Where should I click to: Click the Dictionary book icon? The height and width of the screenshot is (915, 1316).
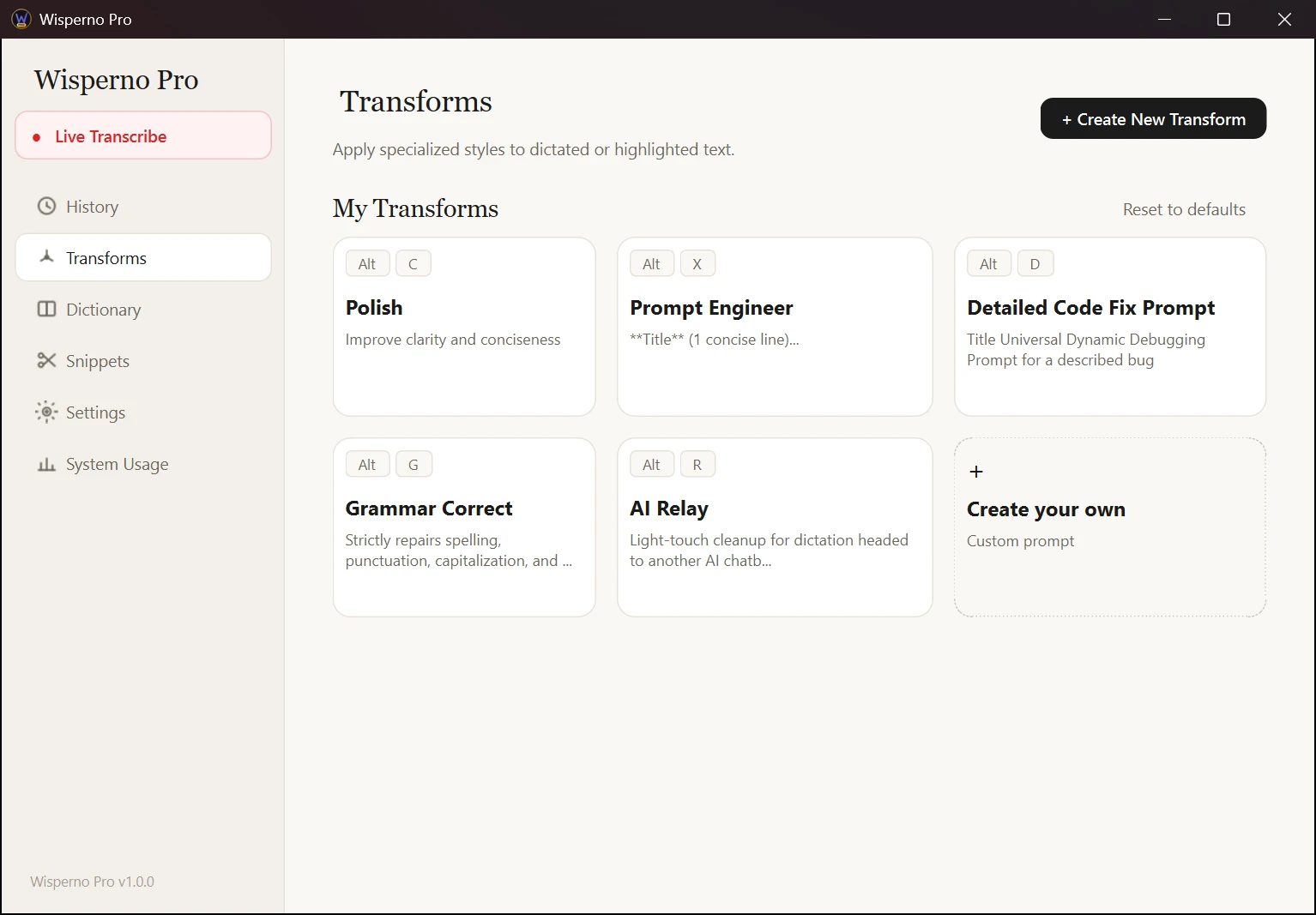coord(46,309)
